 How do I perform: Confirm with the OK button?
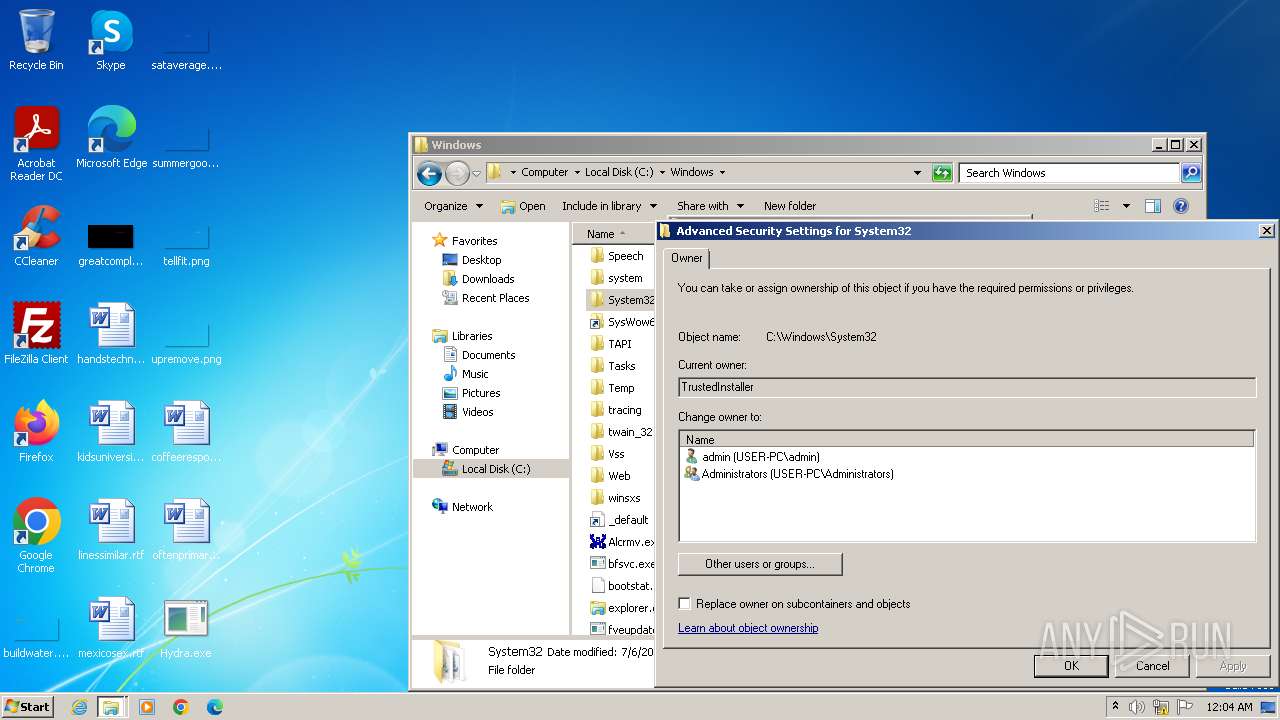point(1071,666)
